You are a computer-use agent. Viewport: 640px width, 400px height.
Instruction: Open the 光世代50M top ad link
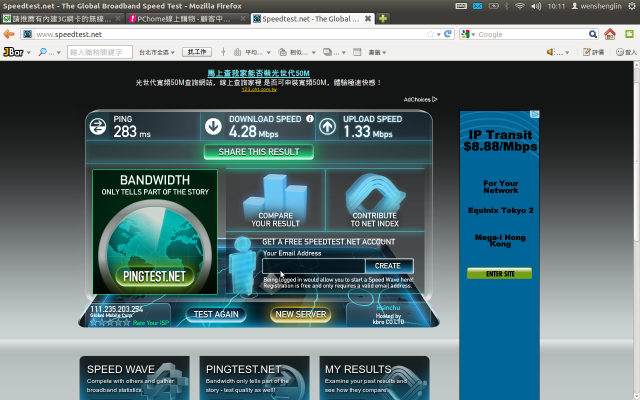[x=258, y=73]
